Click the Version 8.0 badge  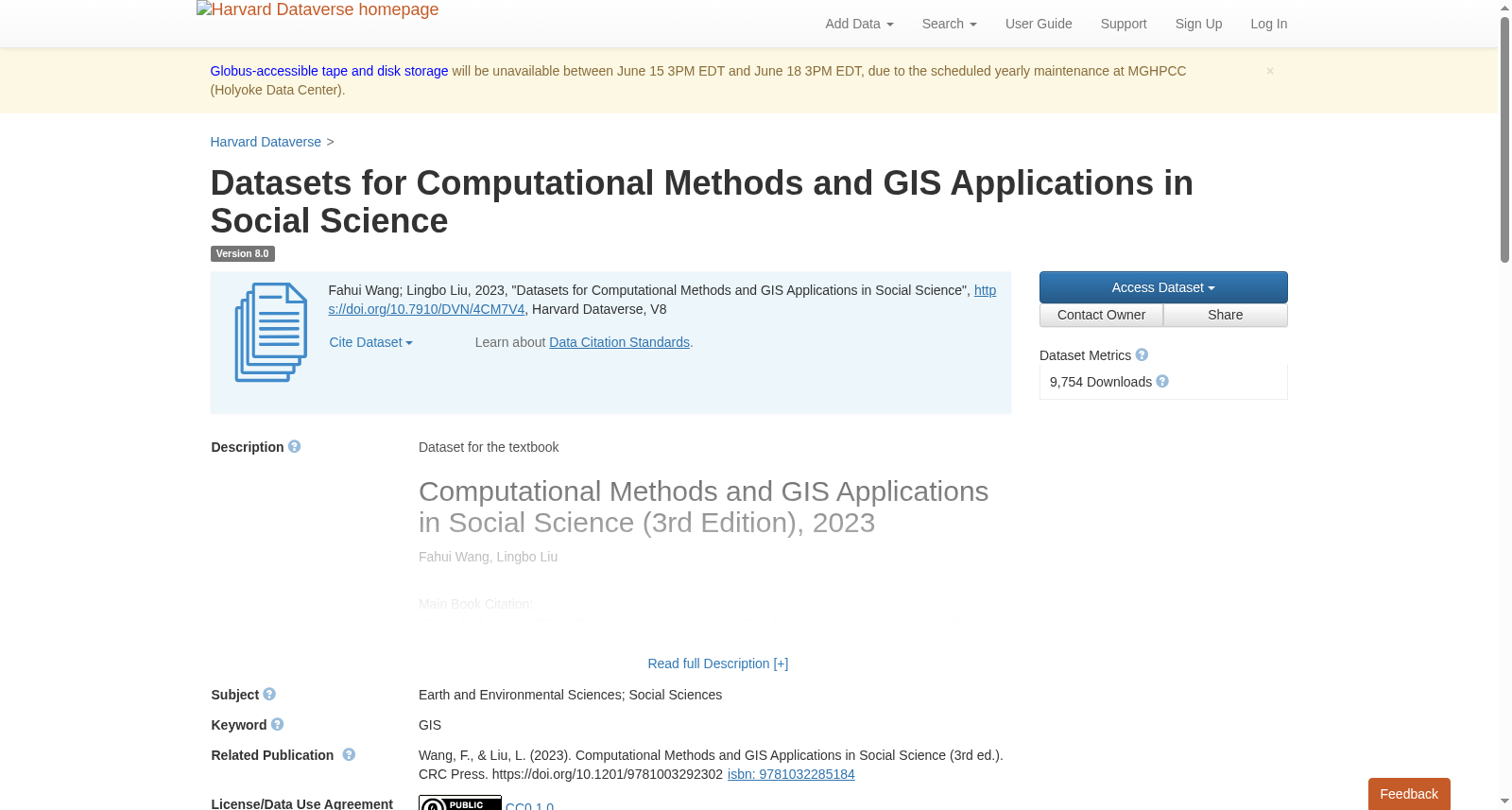(x=242, y=253)
